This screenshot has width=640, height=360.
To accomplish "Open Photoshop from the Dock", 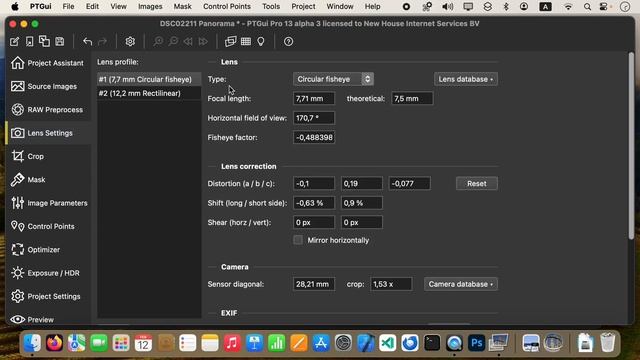I will point(476,343).
